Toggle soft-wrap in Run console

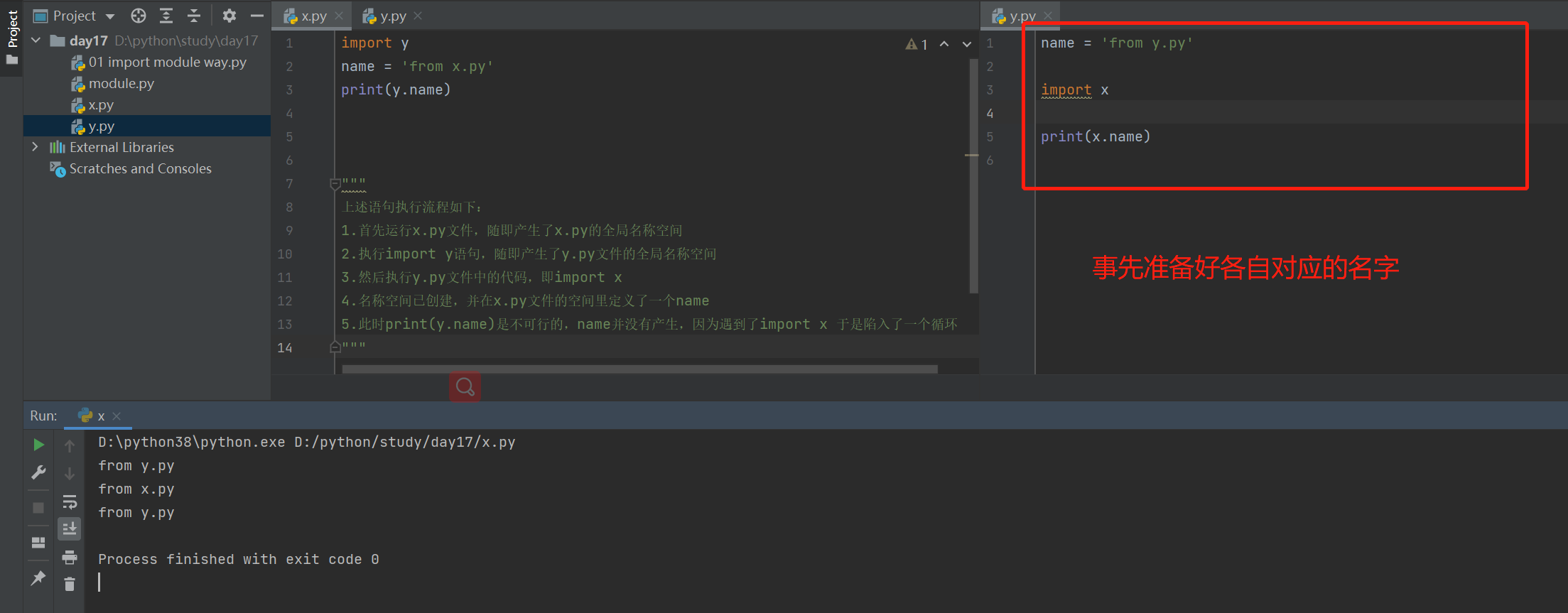point(70,502)
